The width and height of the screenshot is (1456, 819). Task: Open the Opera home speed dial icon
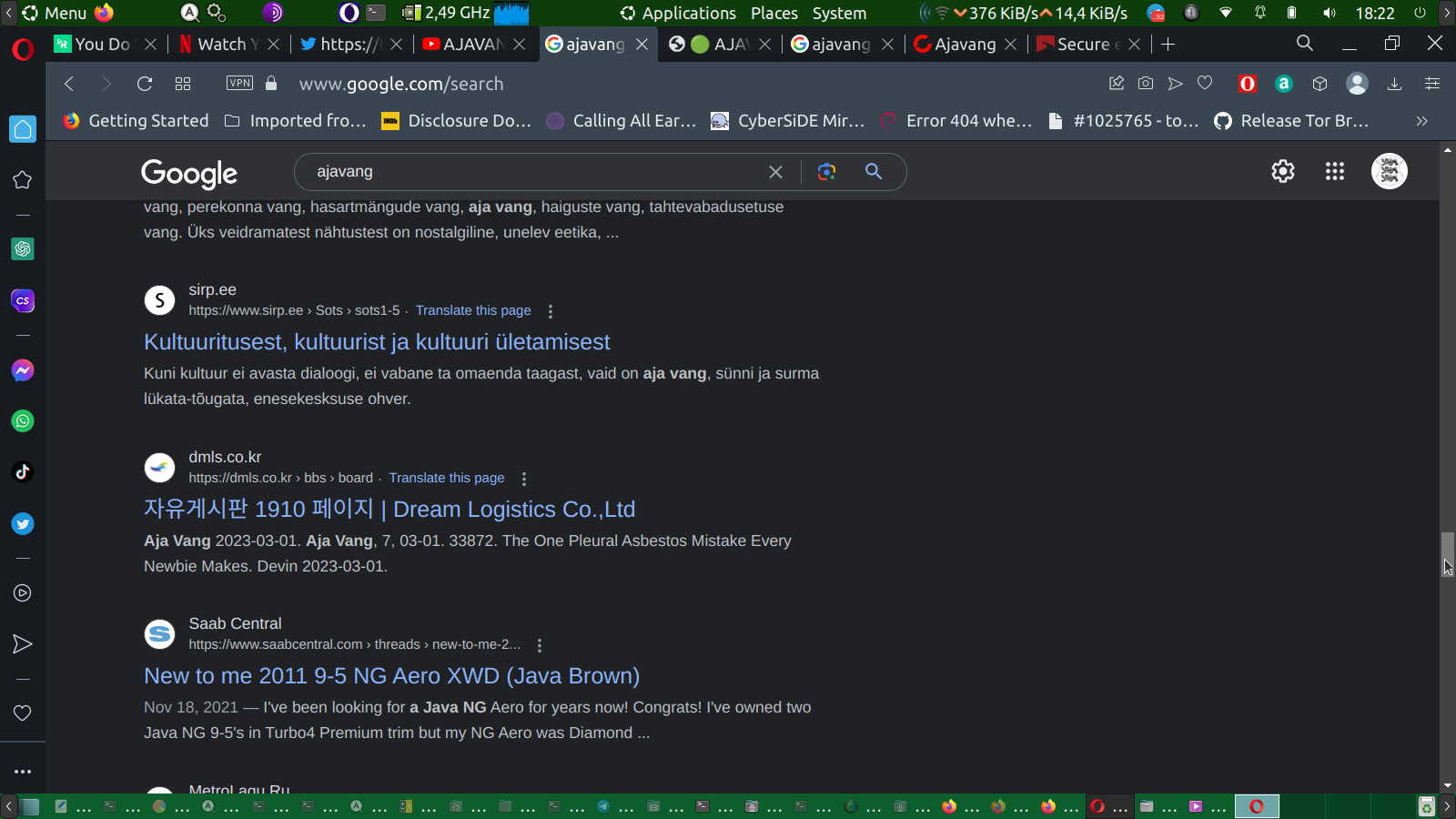click(23, 129)
